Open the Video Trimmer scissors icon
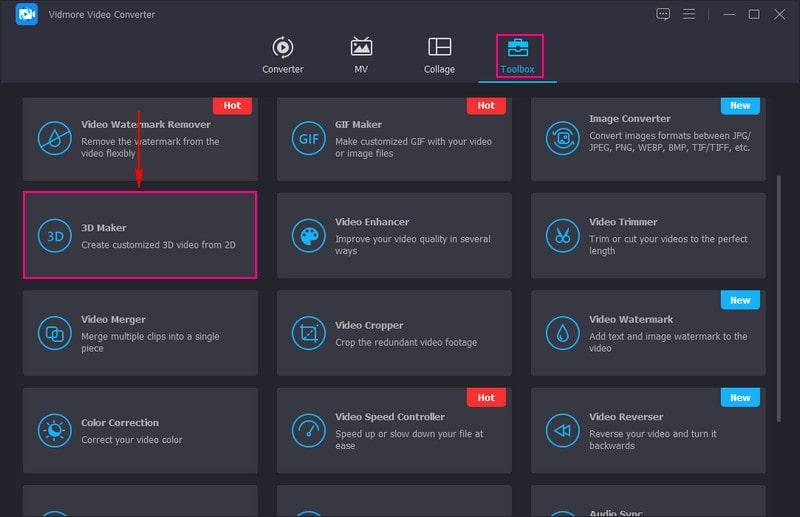 tap(562, 236)
